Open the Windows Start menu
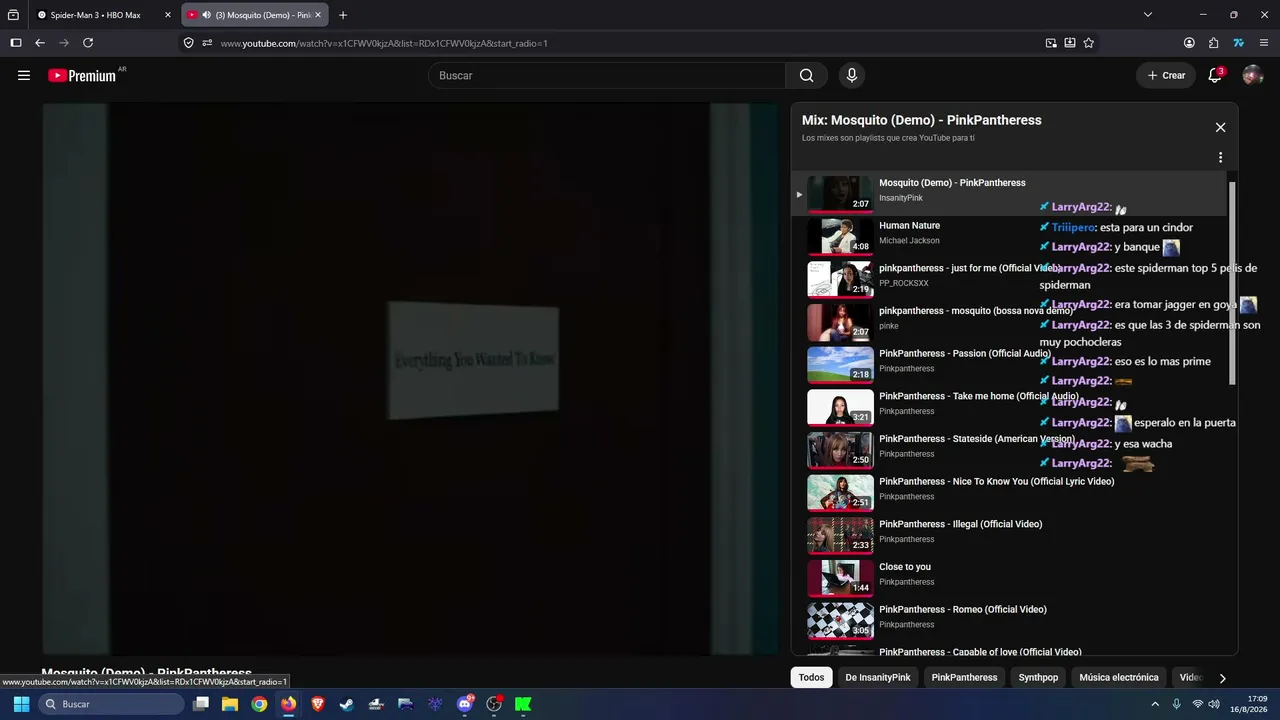 pos(21,704)
